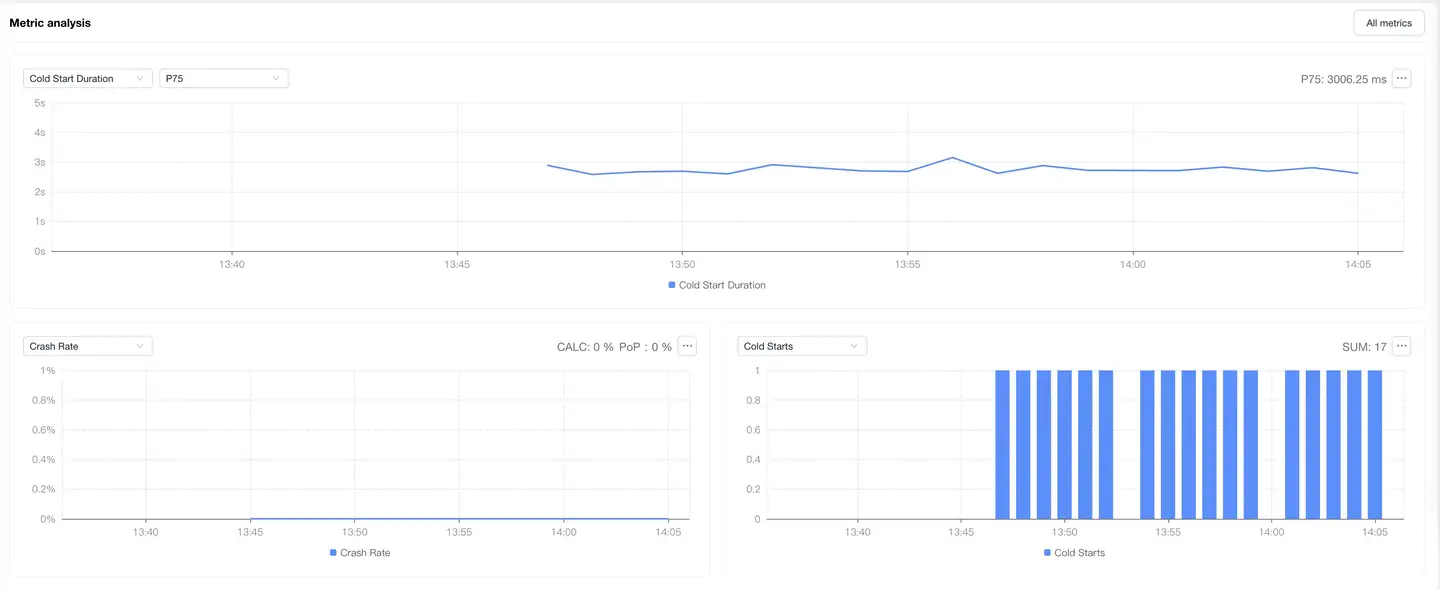Expand the Cold Start Duration metric dropdown
The image size is (1440, 589).
click(87, 78)
